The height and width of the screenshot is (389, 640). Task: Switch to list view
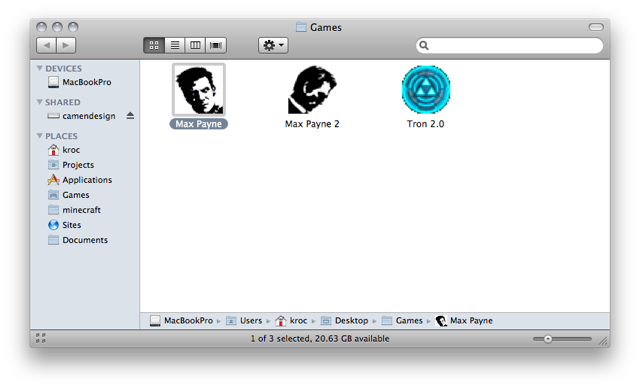(175, 45)
